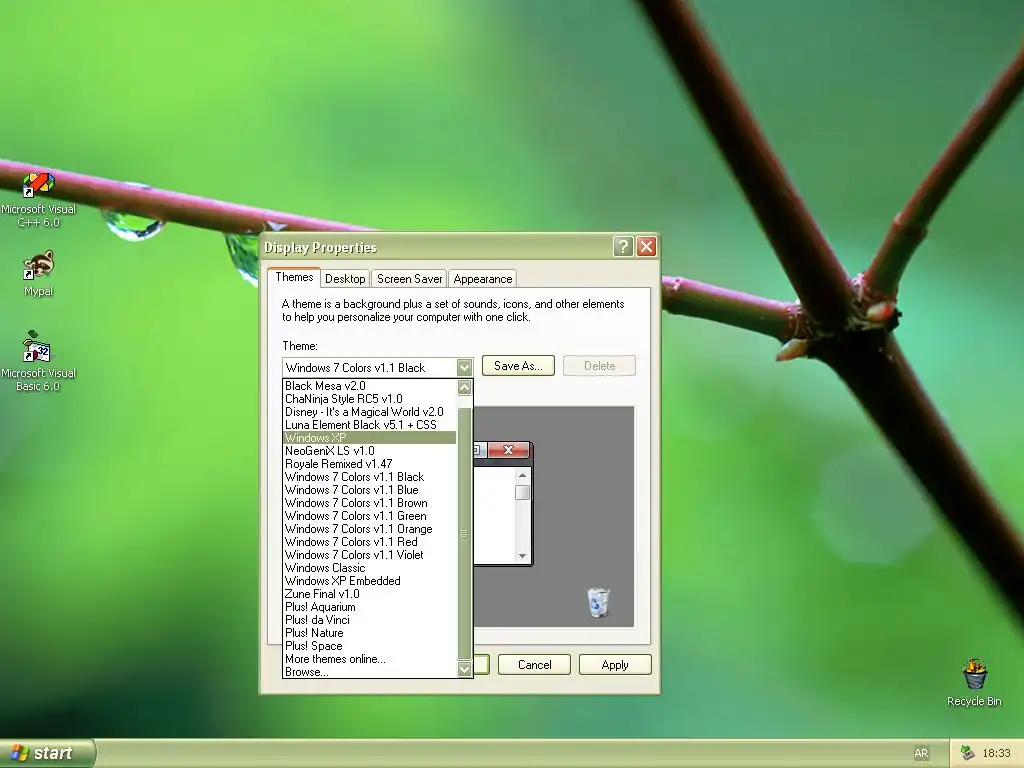Screen dimensions: 1024x768
Task: Select the Mypal desktop shortcut
Action: pyautogui.click(x=38, y=274)
